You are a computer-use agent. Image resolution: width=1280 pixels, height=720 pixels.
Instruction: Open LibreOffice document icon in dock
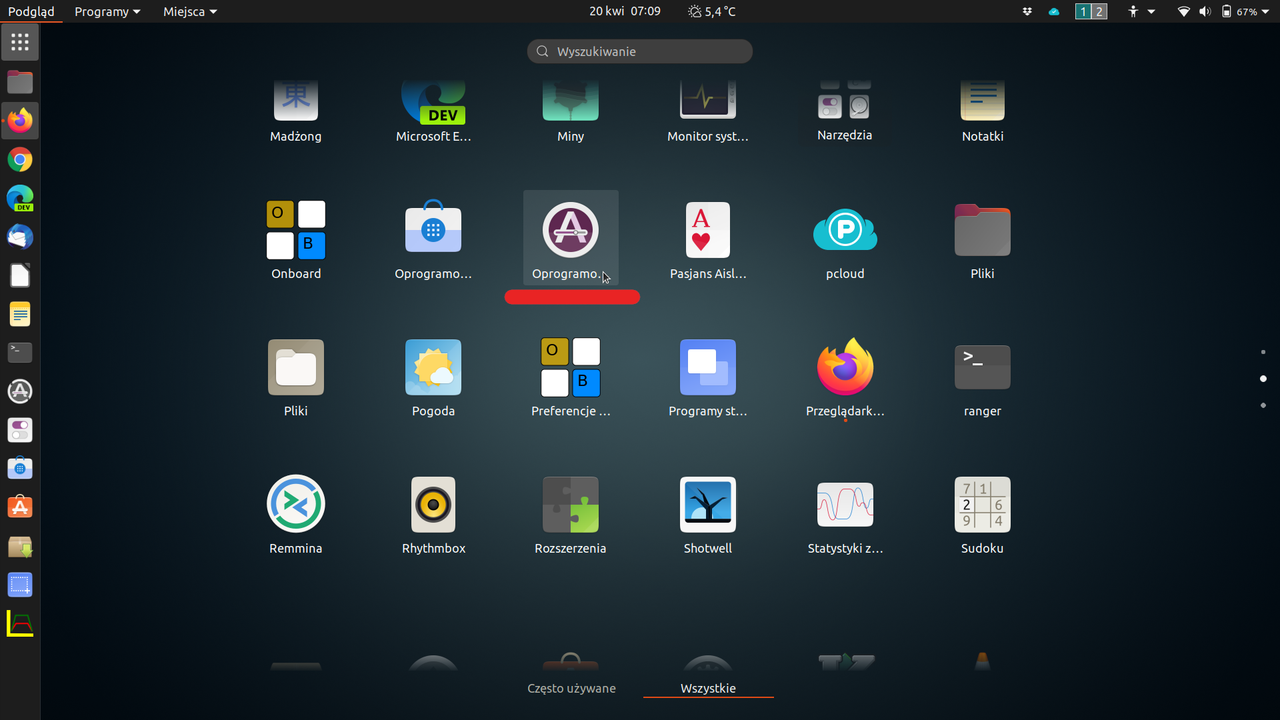20,276
